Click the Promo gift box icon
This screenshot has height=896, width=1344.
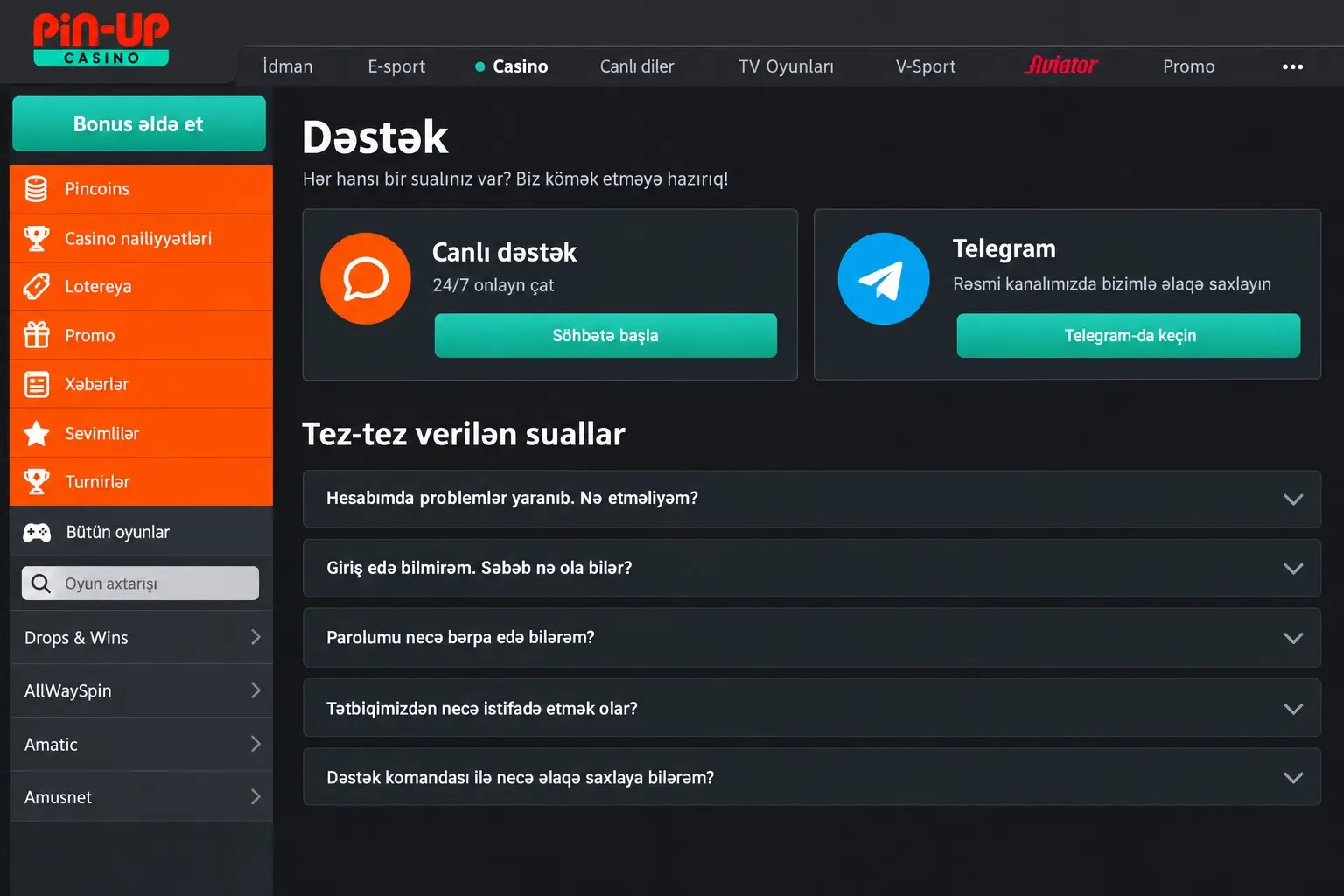[36, 335]
